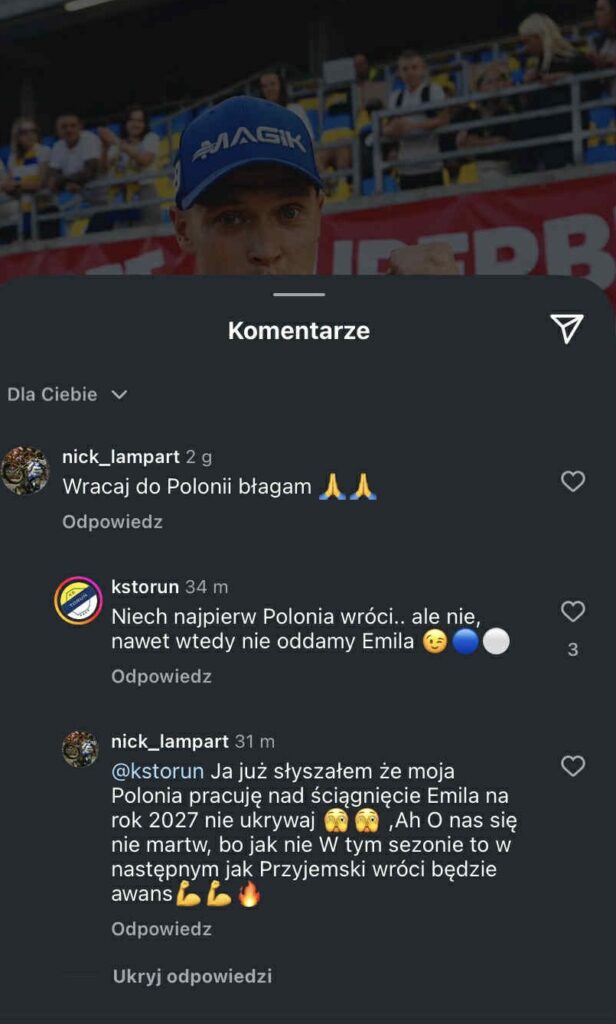The height and width of the screenshot is (1024, 616).
Task: Click nick_lampart username on the 31 m reply
Action: point(169,742)
